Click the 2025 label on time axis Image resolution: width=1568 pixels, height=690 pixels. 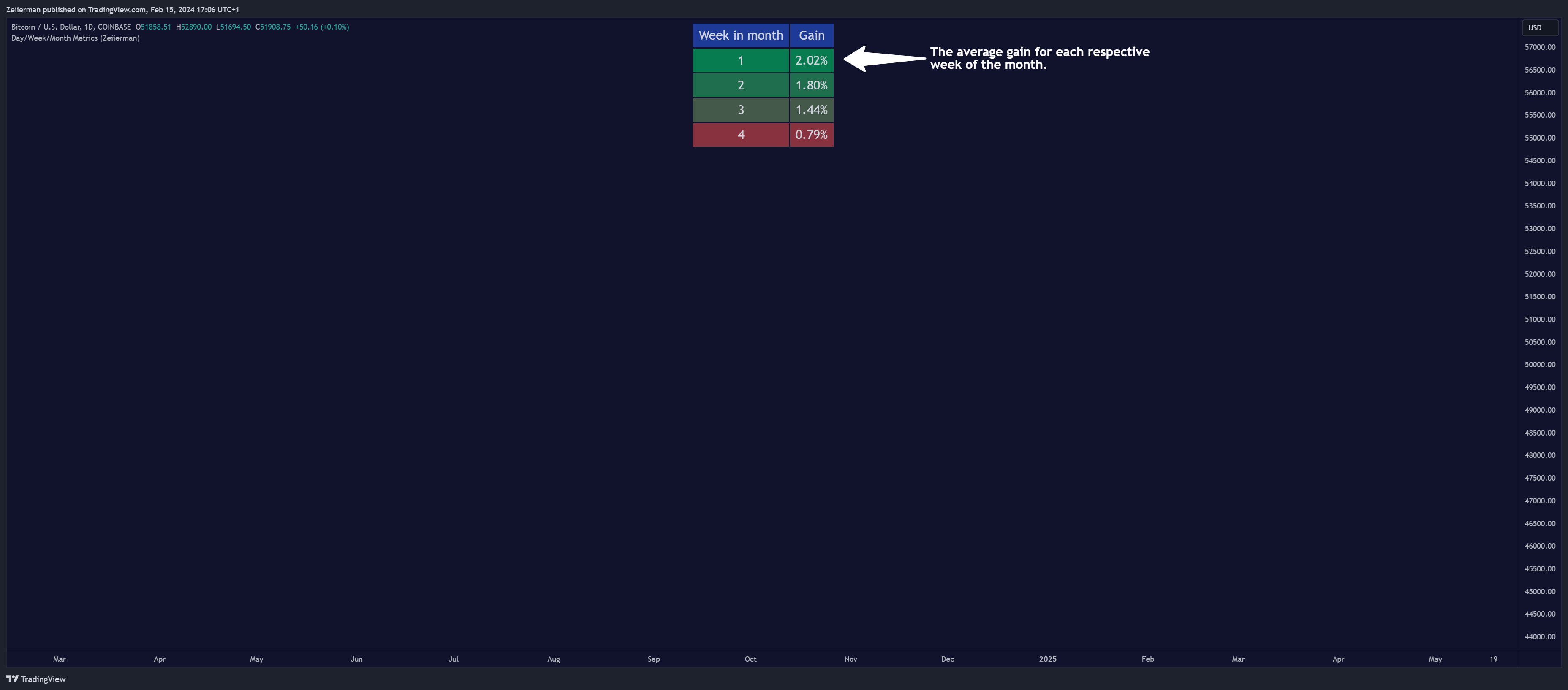1048,659
